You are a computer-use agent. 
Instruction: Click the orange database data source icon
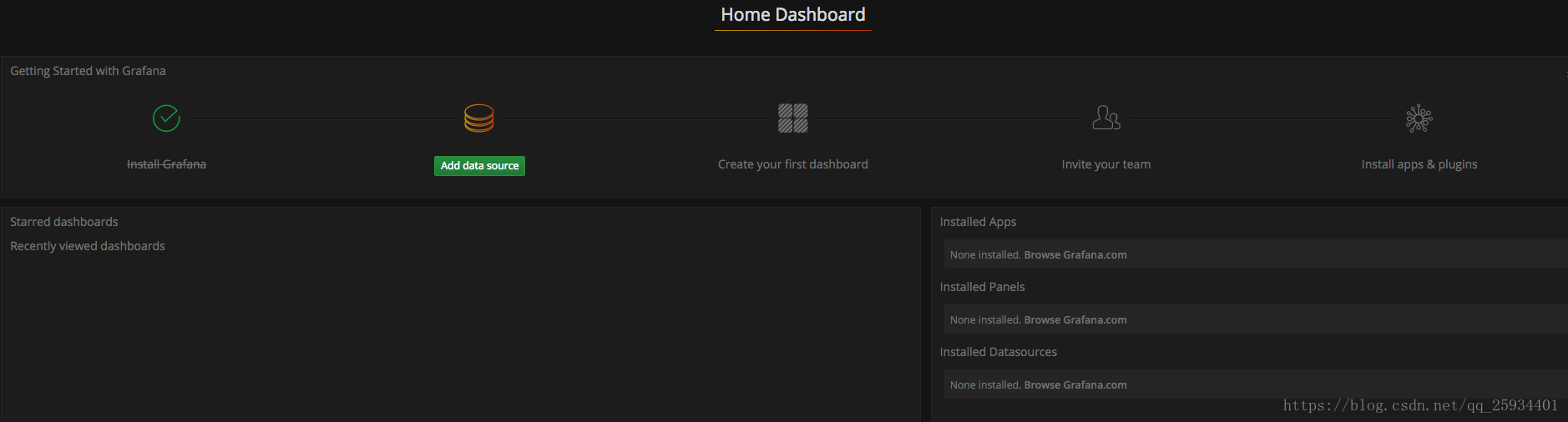point(479,118)
